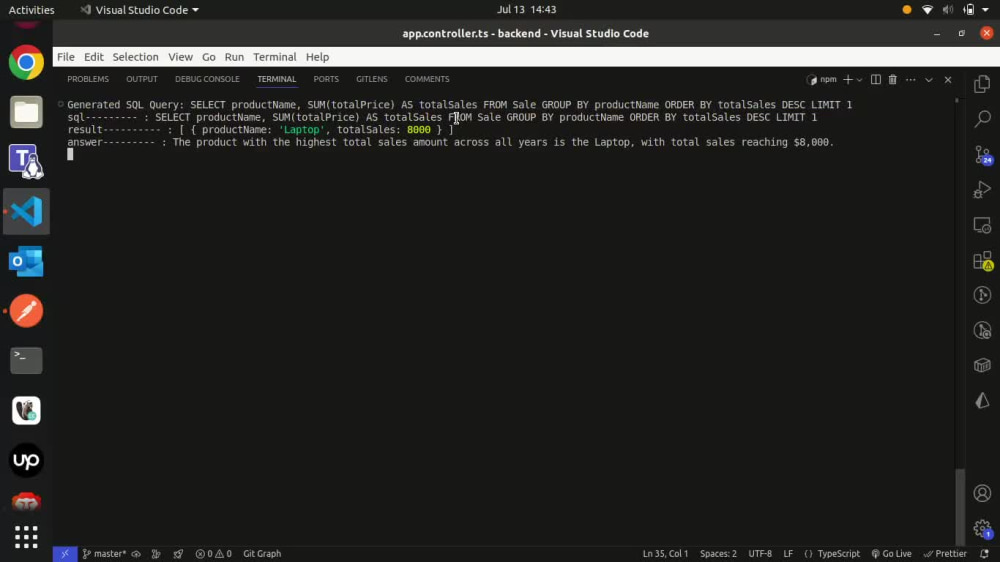Open Files manager from the dock
The width and height of the screenshot is (1000, 562).
26,112
